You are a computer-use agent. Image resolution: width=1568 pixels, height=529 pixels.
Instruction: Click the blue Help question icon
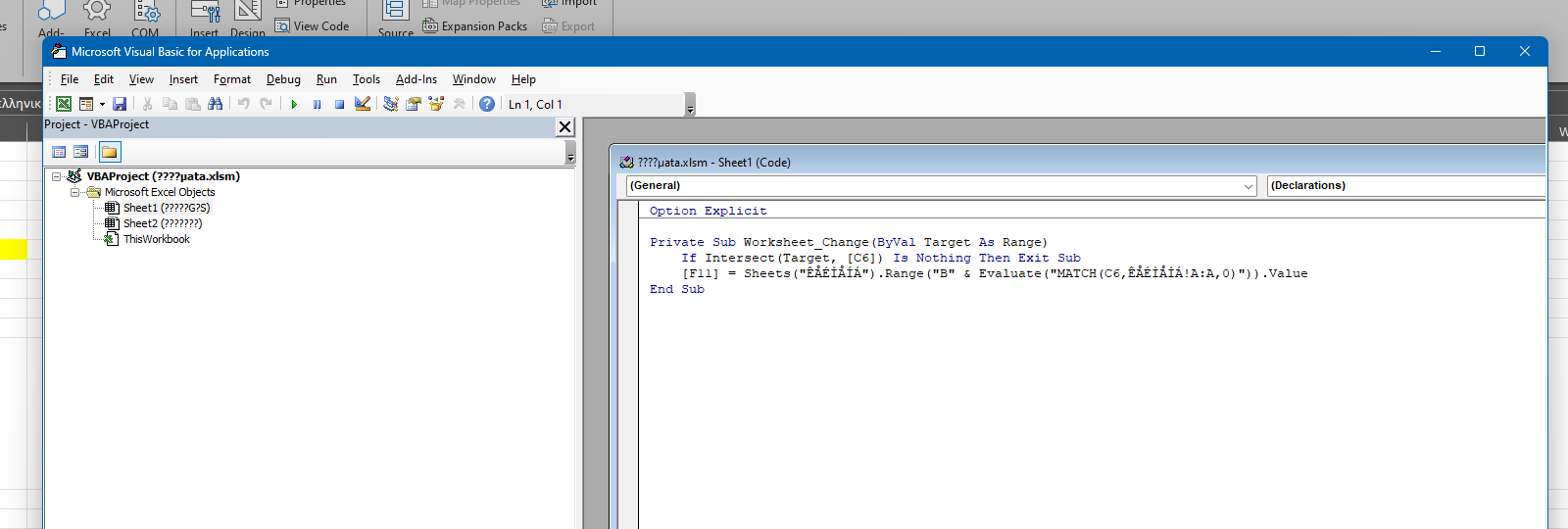pyautogui.click(x=487, y=104)
